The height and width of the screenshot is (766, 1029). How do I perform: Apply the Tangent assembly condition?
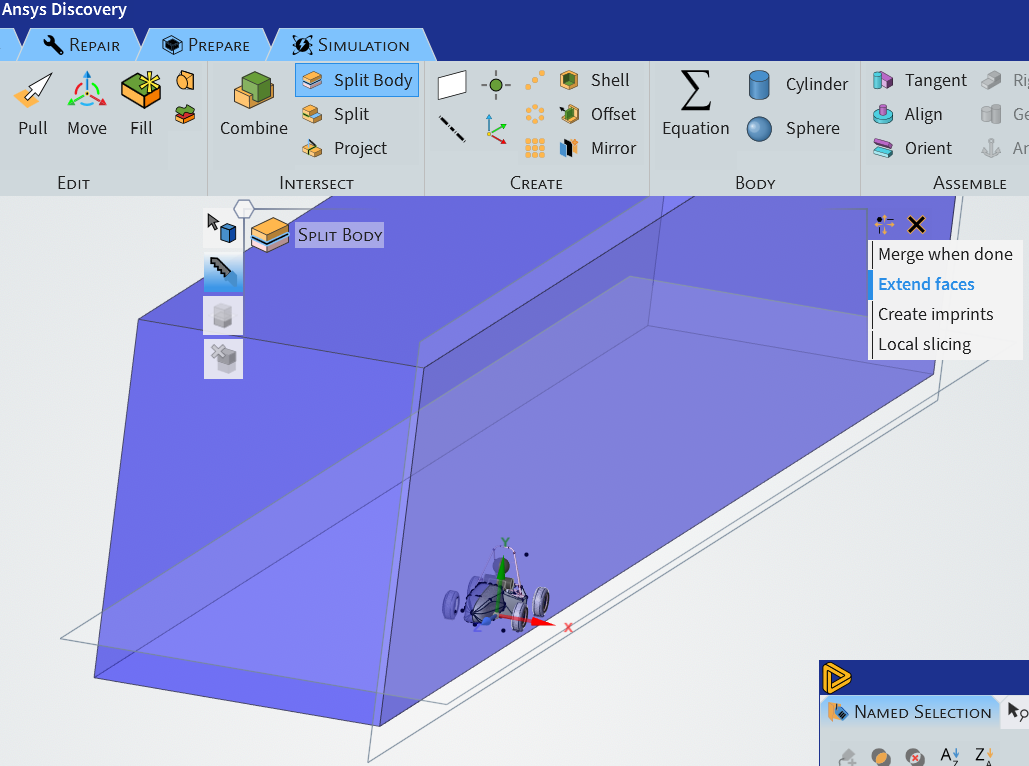click(919, 80)
